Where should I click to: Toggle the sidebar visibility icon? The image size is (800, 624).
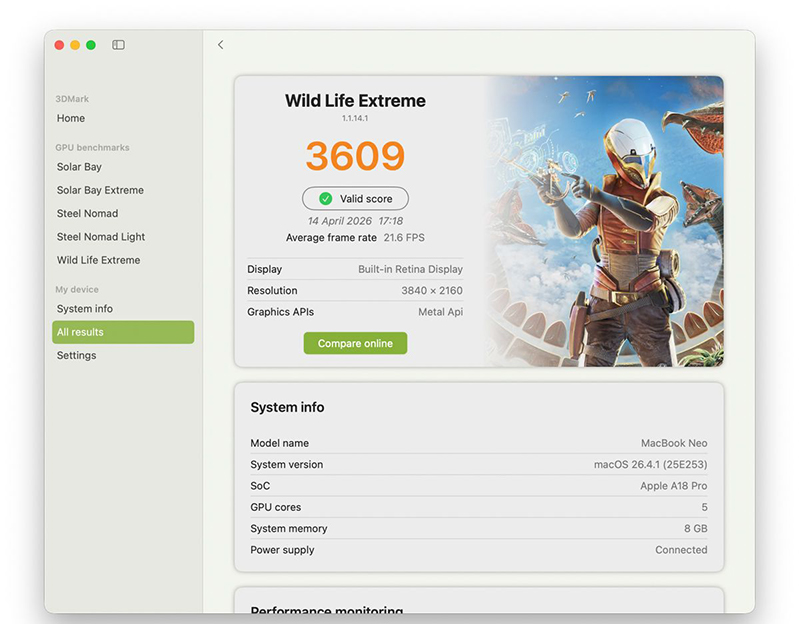pyautogui.click(x=118, y=45)
